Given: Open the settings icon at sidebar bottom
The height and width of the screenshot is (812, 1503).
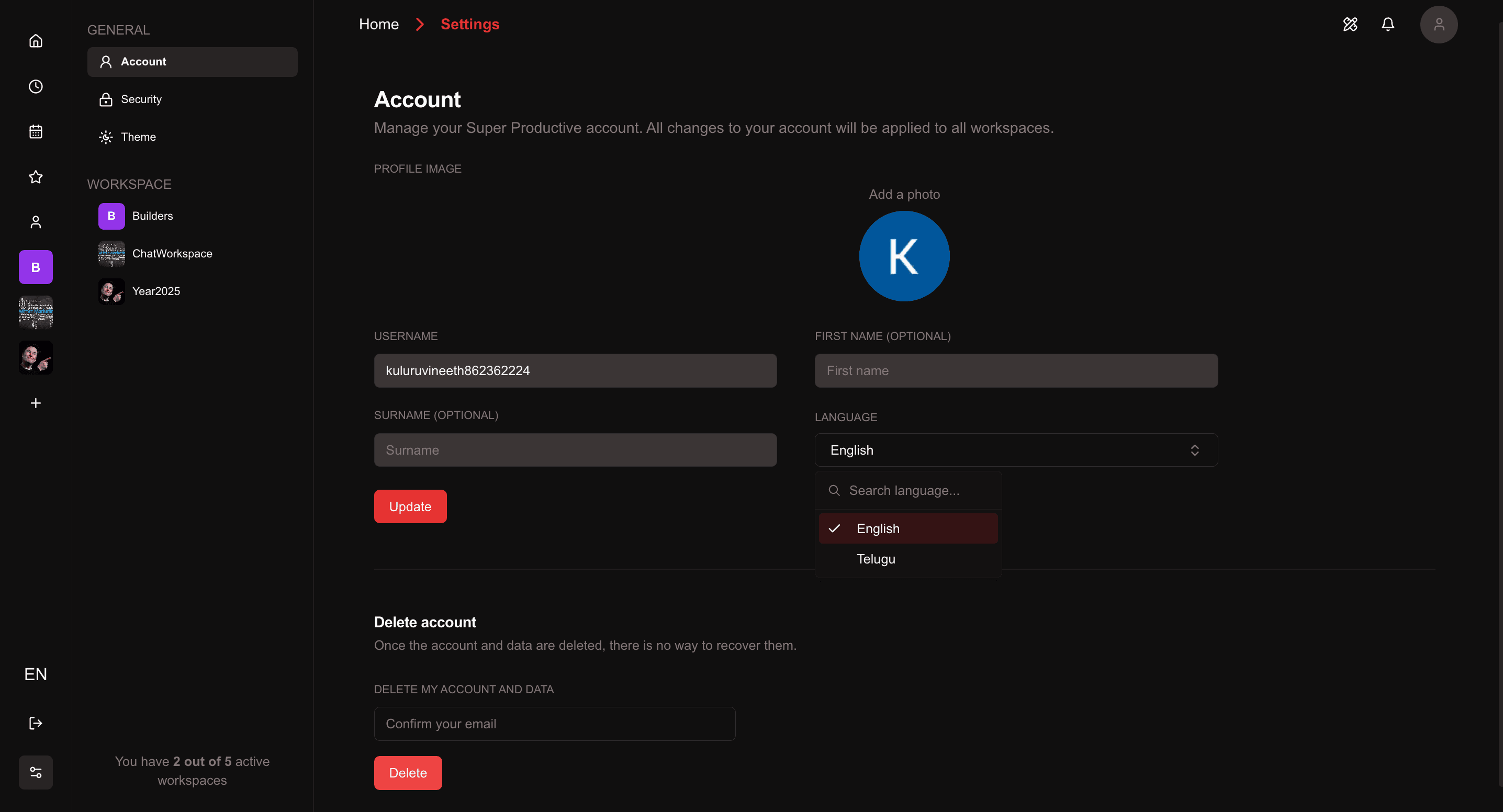Looking at the screenshot, I should (x=35, y=772).
